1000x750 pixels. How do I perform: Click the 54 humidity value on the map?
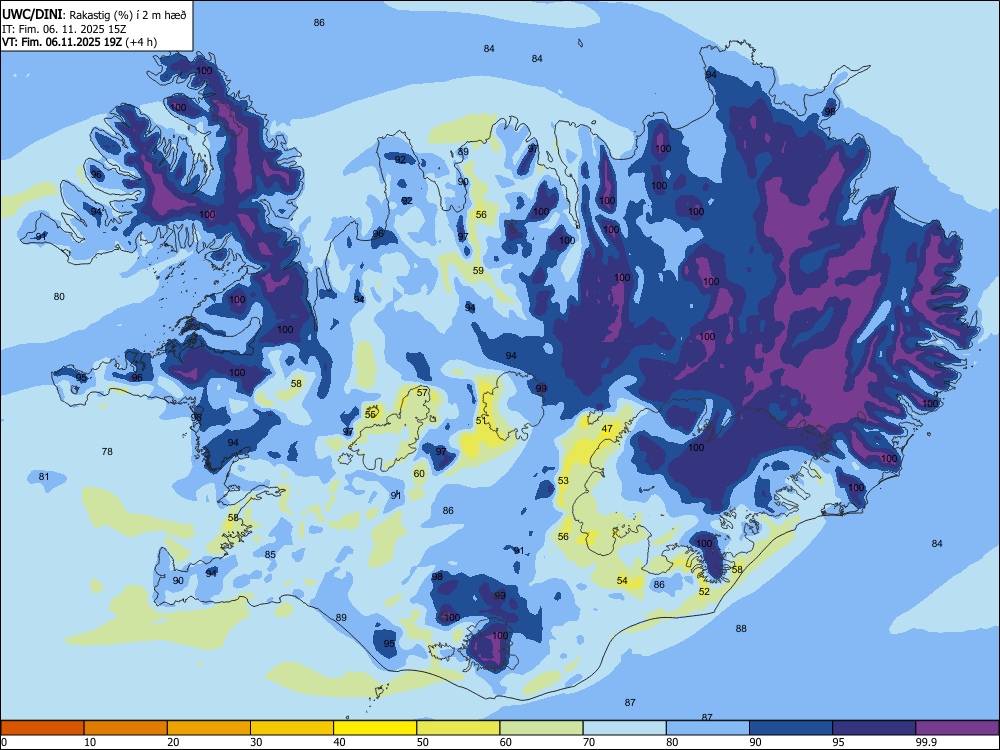point(622,580)
